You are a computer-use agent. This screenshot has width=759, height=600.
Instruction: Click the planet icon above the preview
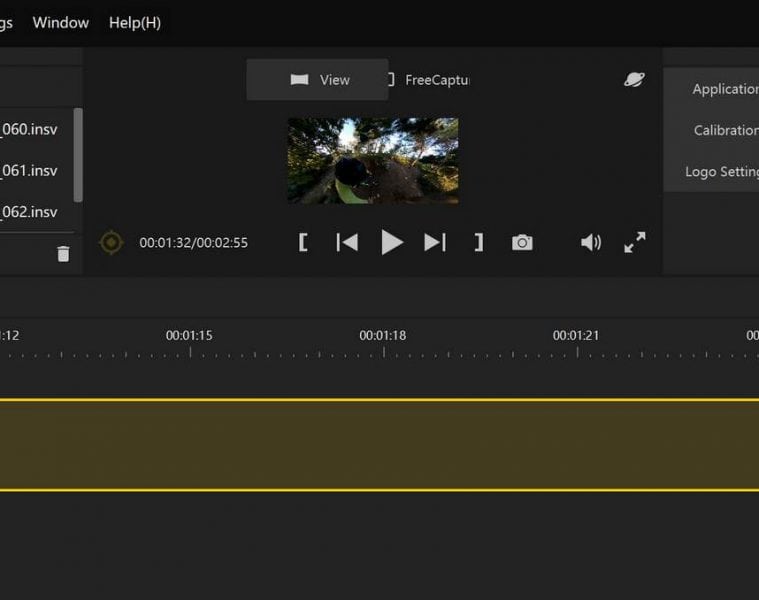634,80
